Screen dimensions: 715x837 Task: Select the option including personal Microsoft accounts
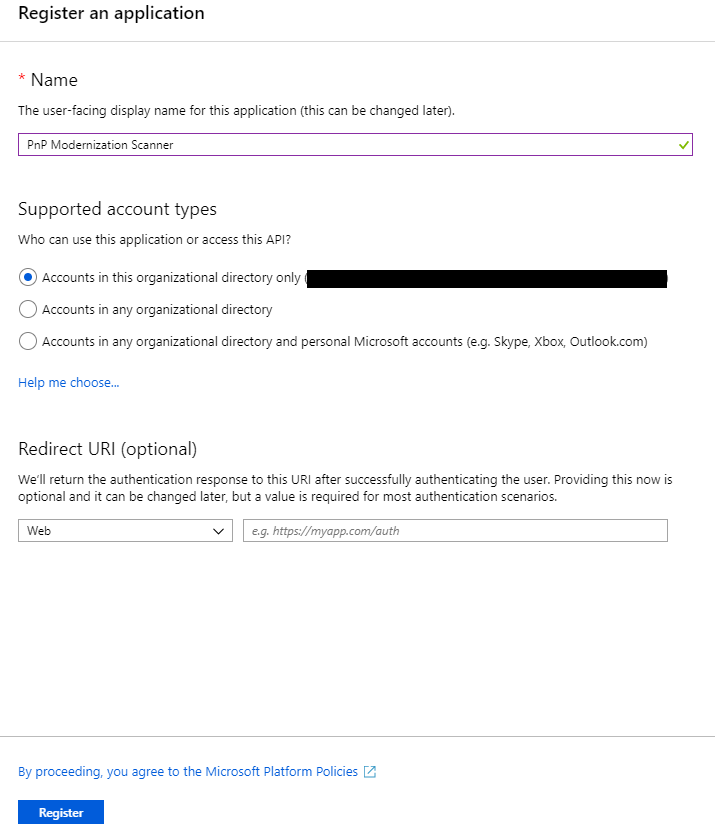[x=29, y=341]
